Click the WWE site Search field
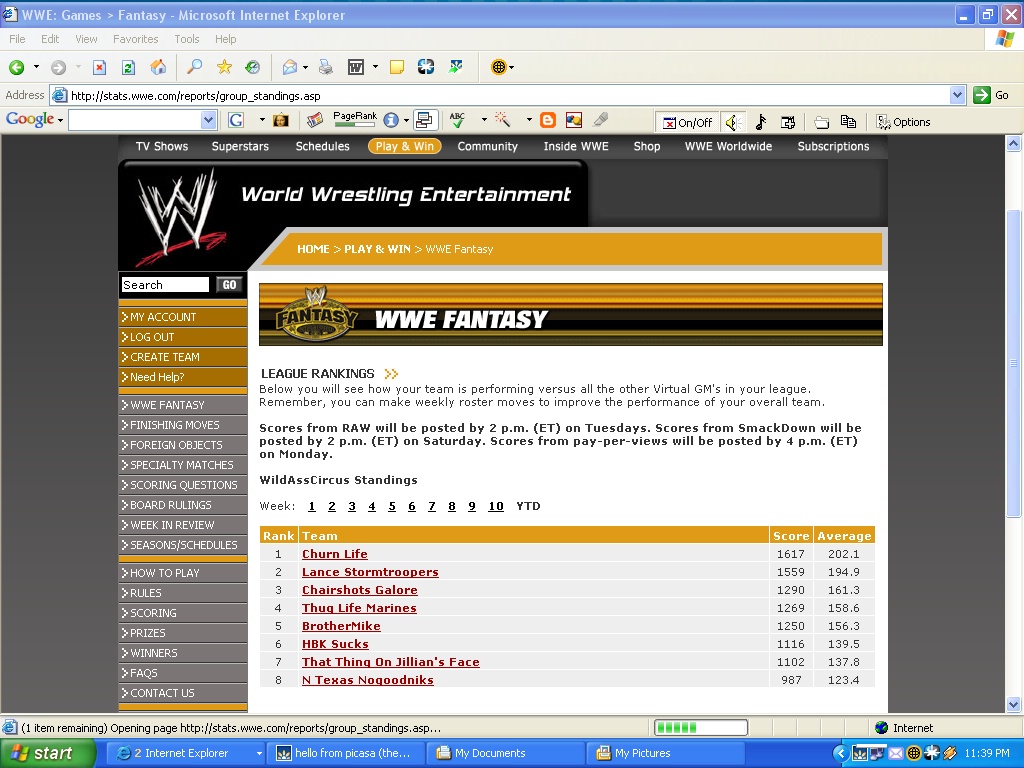1024x768 pixels. [165, 285]
